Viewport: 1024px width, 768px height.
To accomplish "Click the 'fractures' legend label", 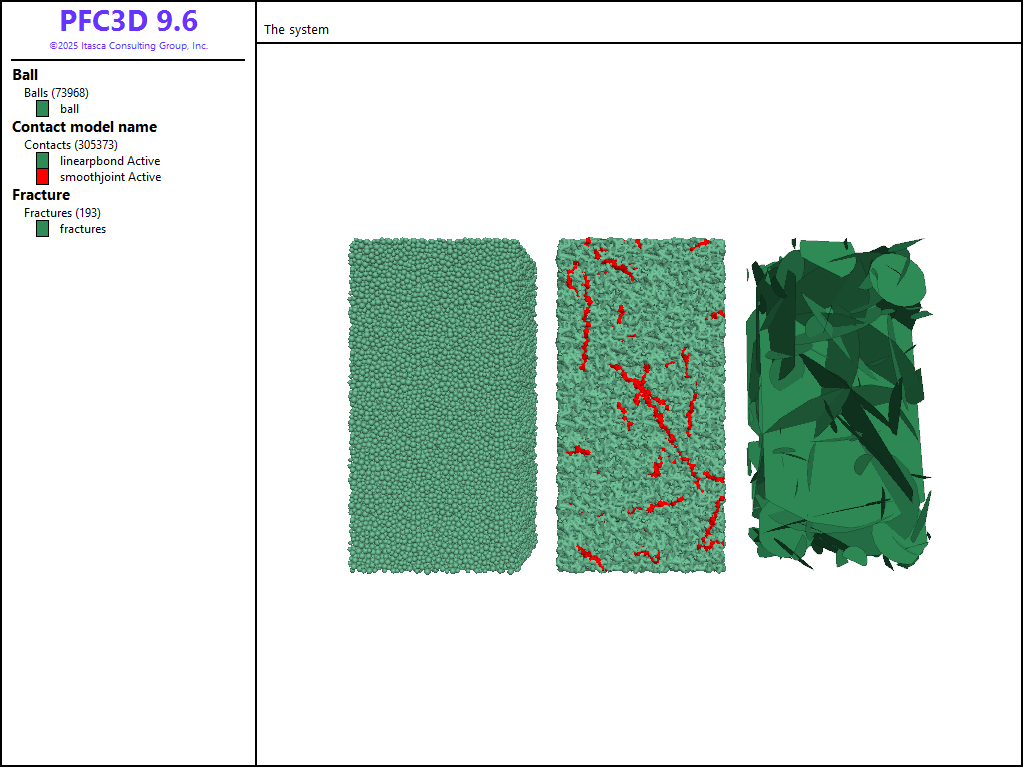I will (x=83, y=229).
